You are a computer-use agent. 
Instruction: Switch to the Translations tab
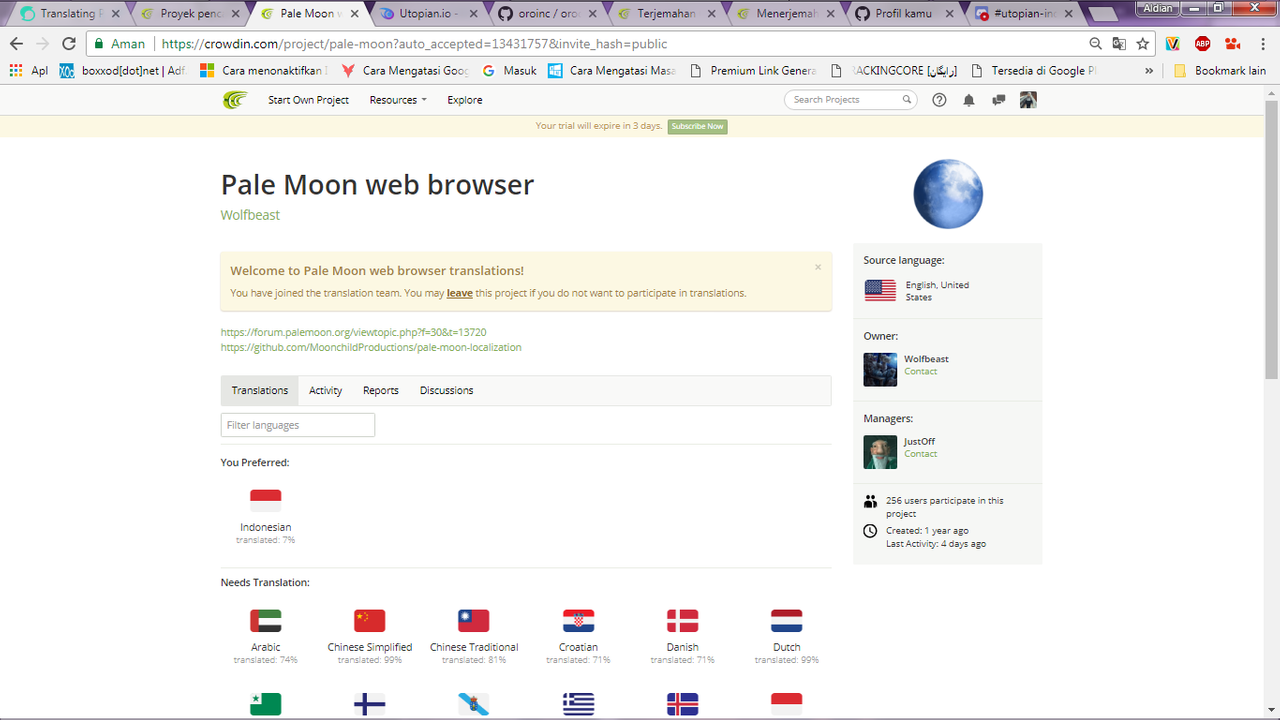tap(260, 390)
